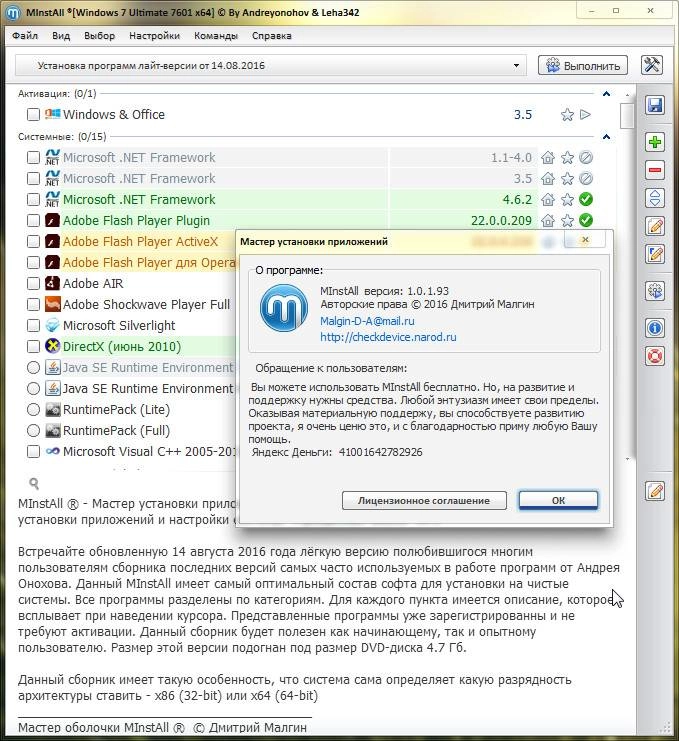Open the Выбор menu
Viewport: 679px width, 741px height.
(99, 36)
